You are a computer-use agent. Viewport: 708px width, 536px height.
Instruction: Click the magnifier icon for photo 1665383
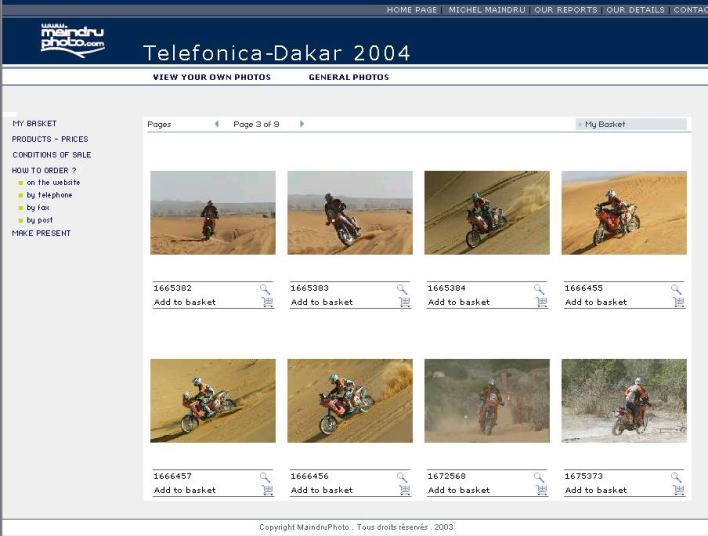(402, 289)
